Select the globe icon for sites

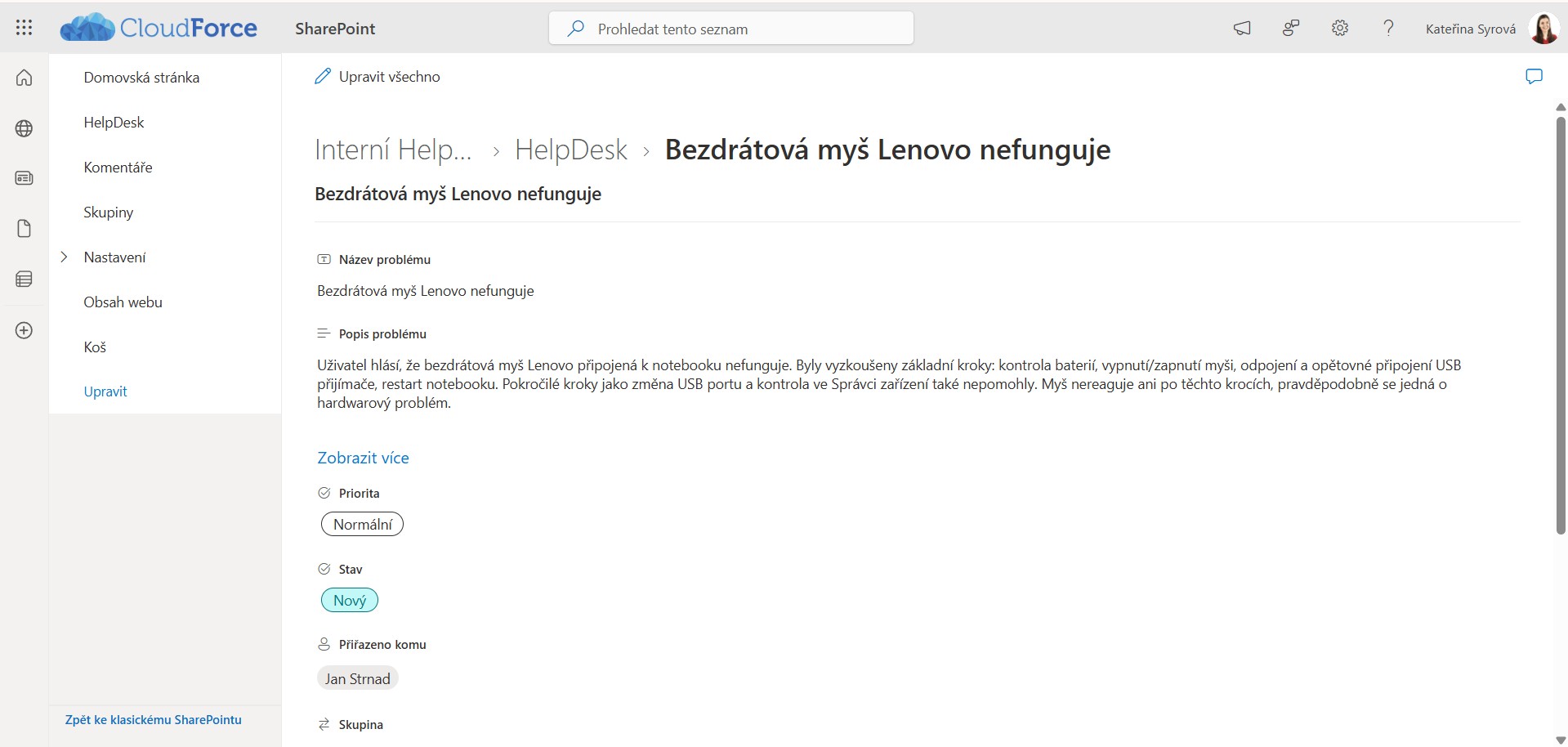[x=25, y=128]
